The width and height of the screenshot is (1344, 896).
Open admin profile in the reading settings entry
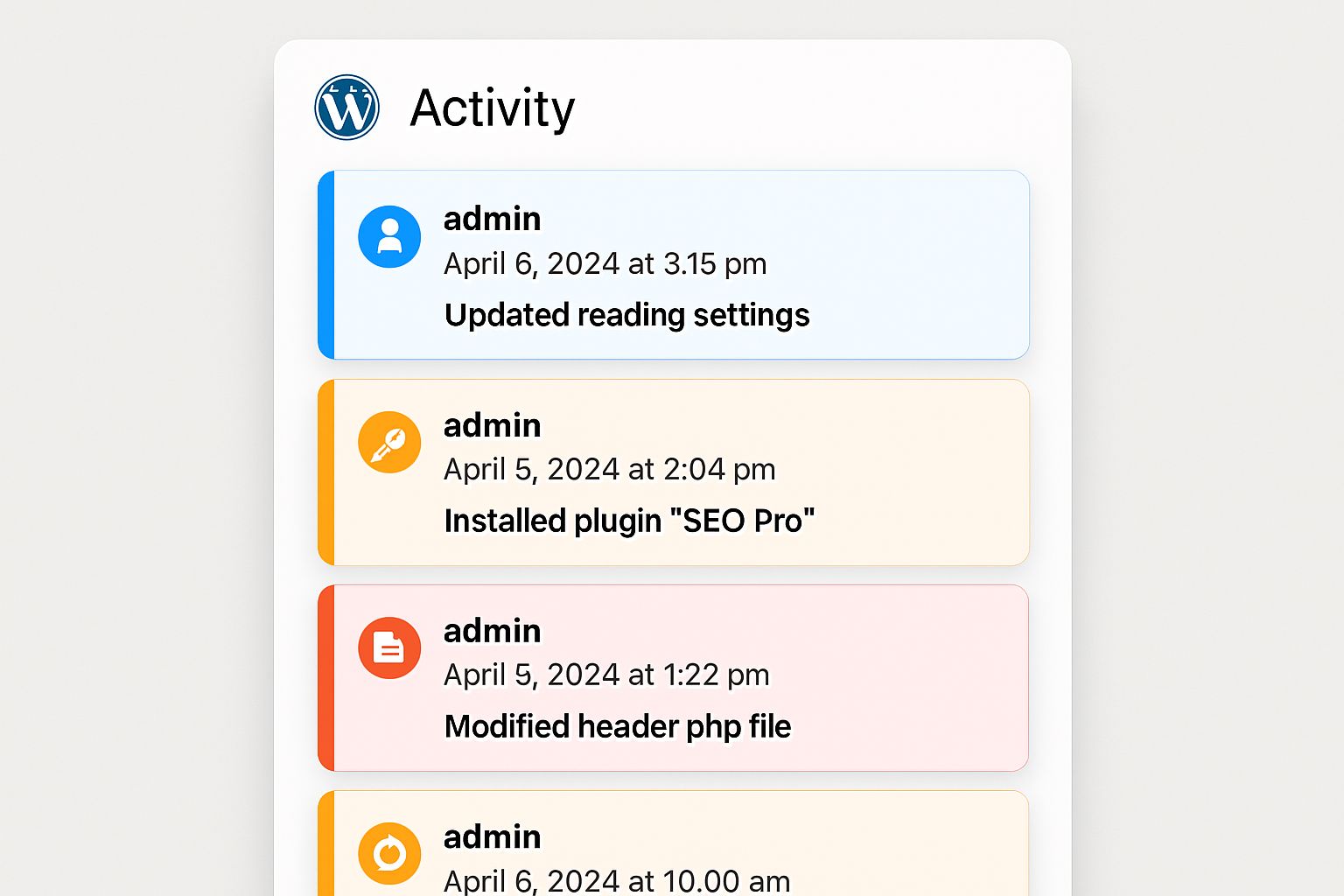[x=492, y=219]
